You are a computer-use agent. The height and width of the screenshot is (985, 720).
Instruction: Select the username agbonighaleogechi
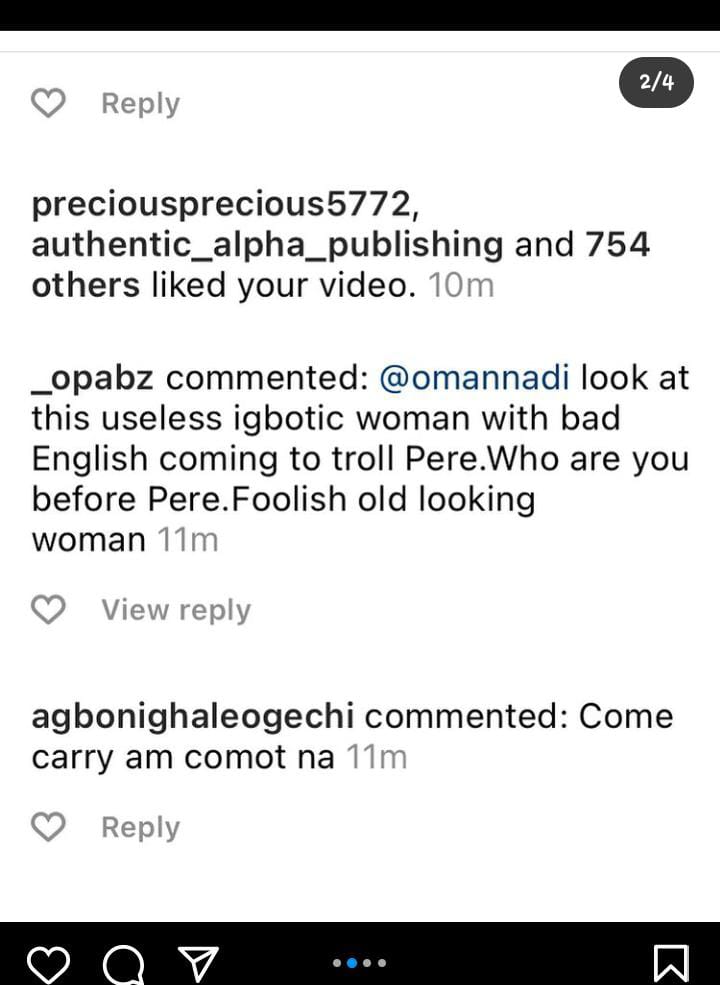pyautogui.click(x=190, y=716)
